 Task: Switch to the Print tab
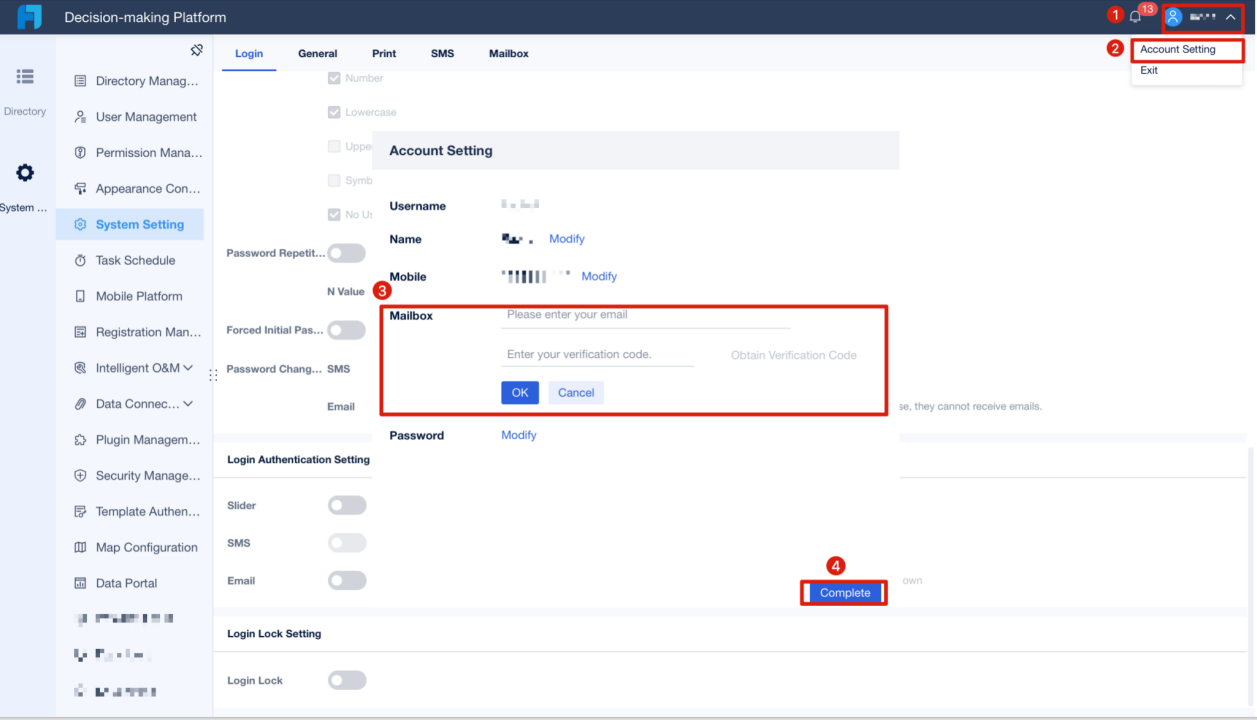pos(384,53)
